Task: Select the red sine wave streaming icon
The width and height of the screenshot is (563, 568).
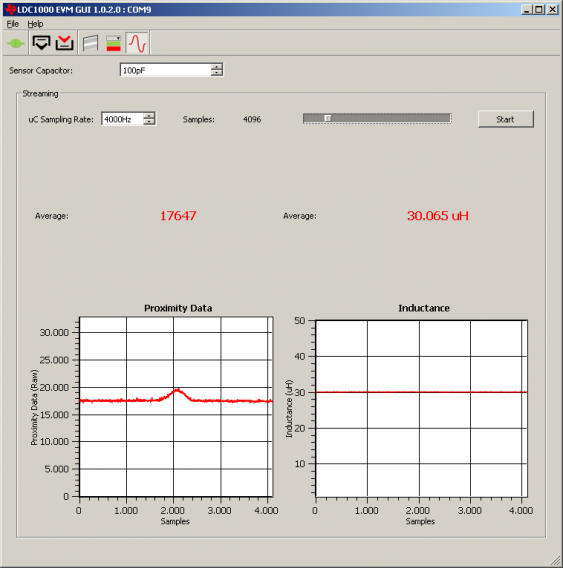Action: tap(138, 43)
